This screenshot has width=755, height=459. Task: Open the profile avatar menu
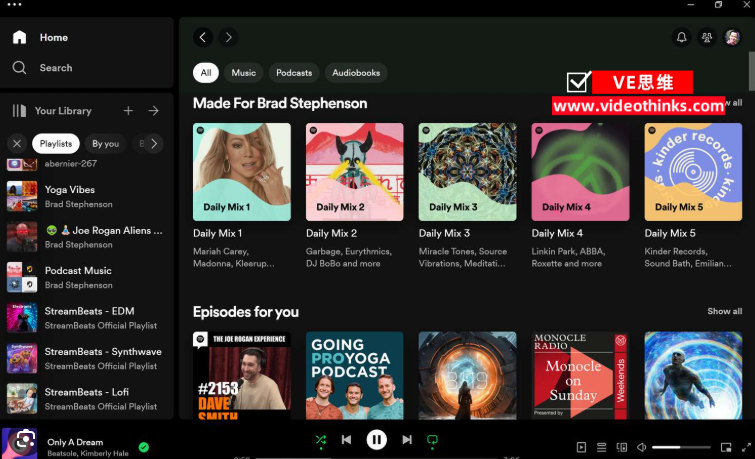click(732, 37)
